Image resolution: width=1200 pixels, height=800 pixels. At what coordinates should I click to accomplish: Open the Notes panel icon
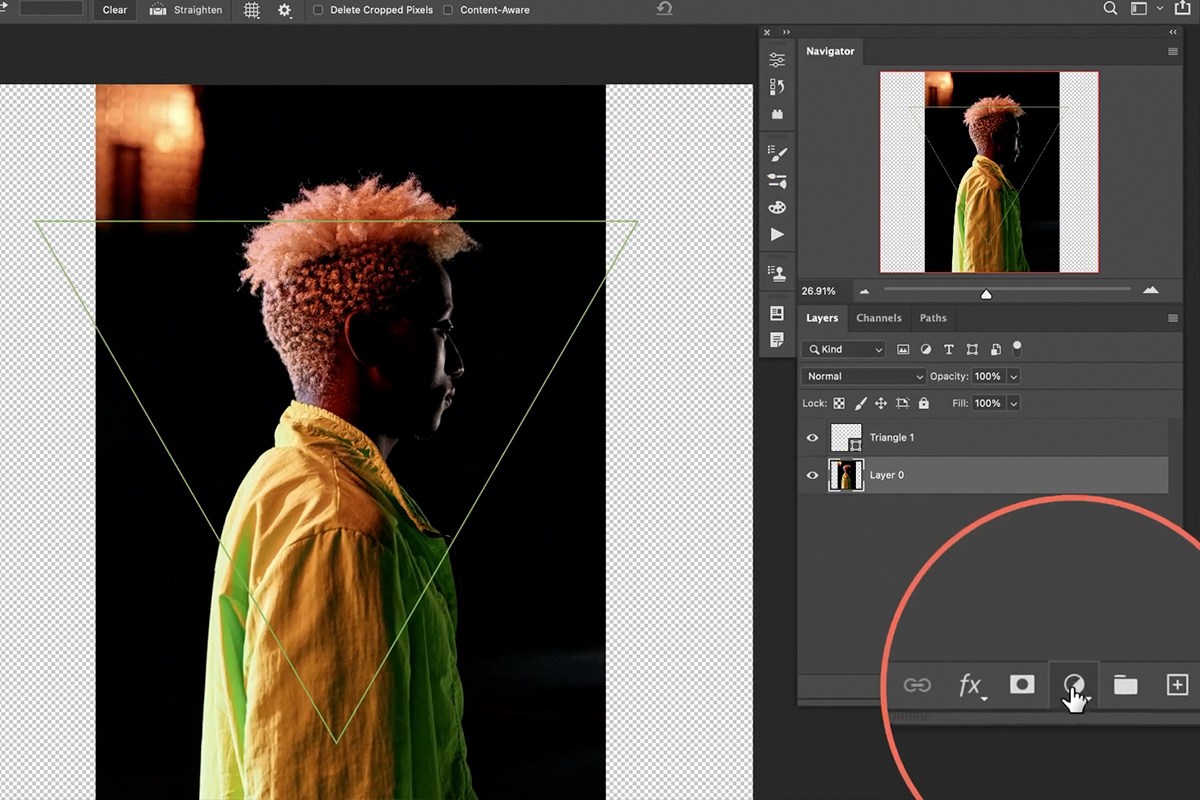click(777, 340)
